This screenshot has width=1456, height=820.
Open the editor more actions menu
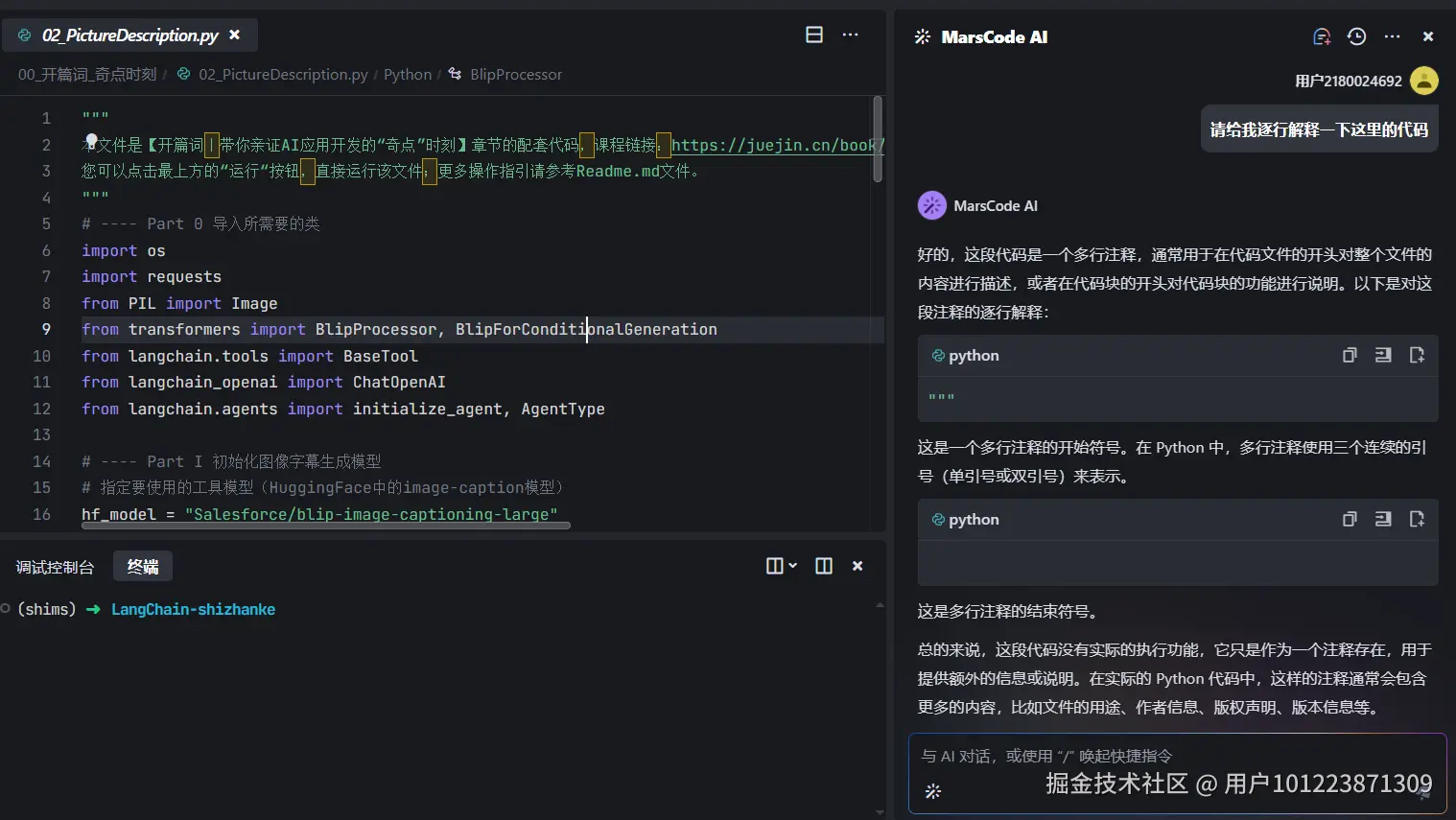point(850,35)
